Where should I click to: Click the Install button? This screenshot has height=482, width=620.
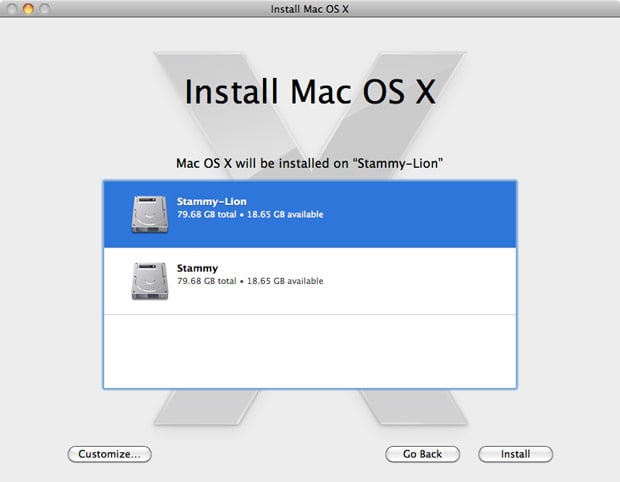point(515,454)
